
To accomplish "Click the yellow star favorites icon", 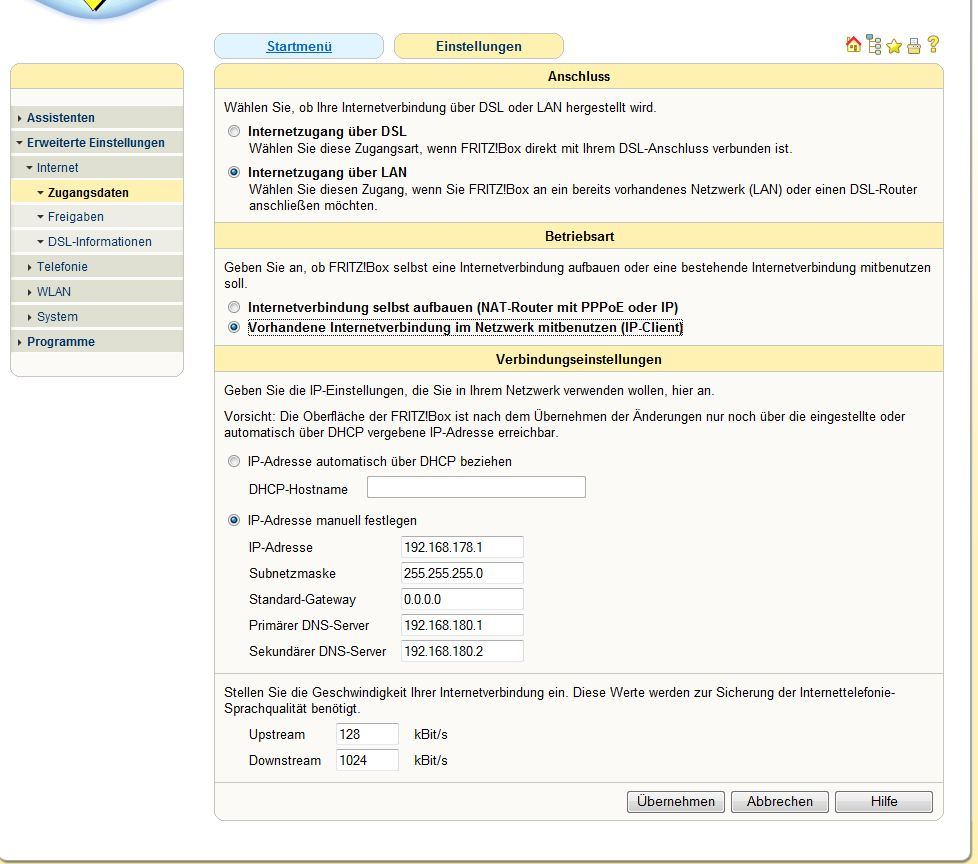I will [x=894, y=46].
